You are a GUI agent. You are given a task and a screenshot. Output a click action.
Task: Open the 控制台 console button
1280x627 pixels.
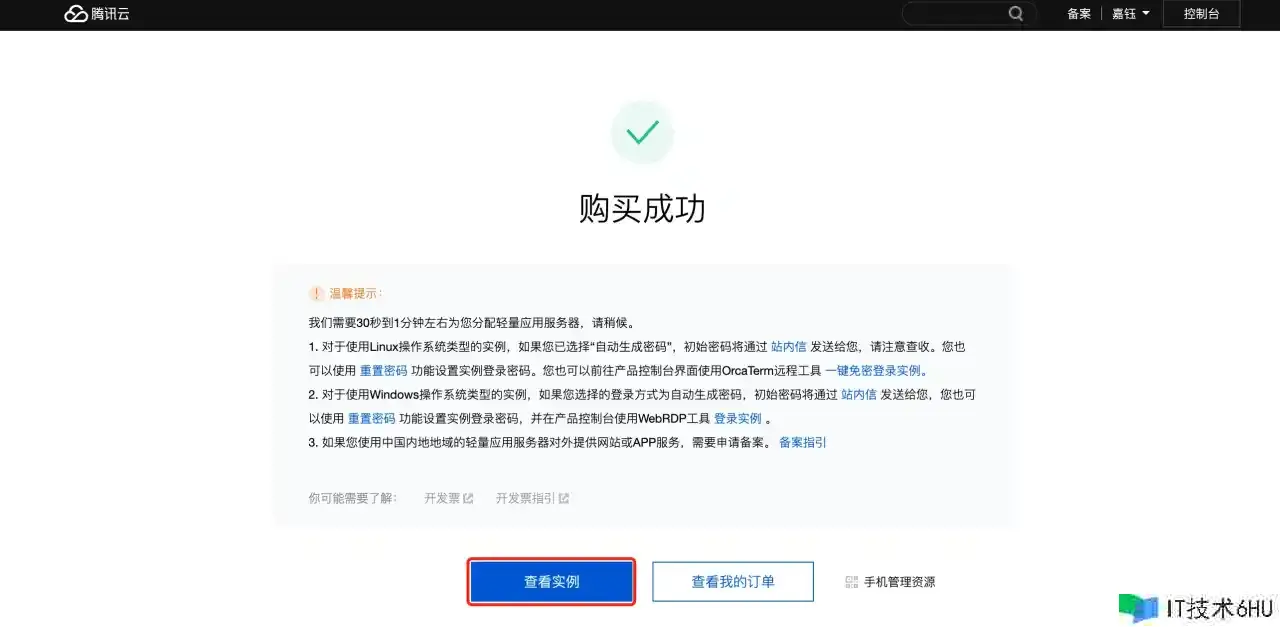(1201, 14)
